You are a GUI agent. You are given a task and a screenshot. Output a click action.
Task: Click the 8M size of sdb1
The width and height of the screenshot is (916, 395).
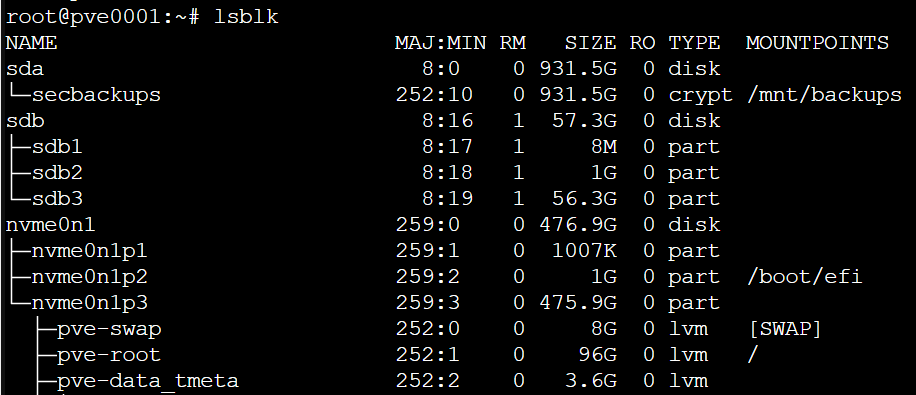603,147
